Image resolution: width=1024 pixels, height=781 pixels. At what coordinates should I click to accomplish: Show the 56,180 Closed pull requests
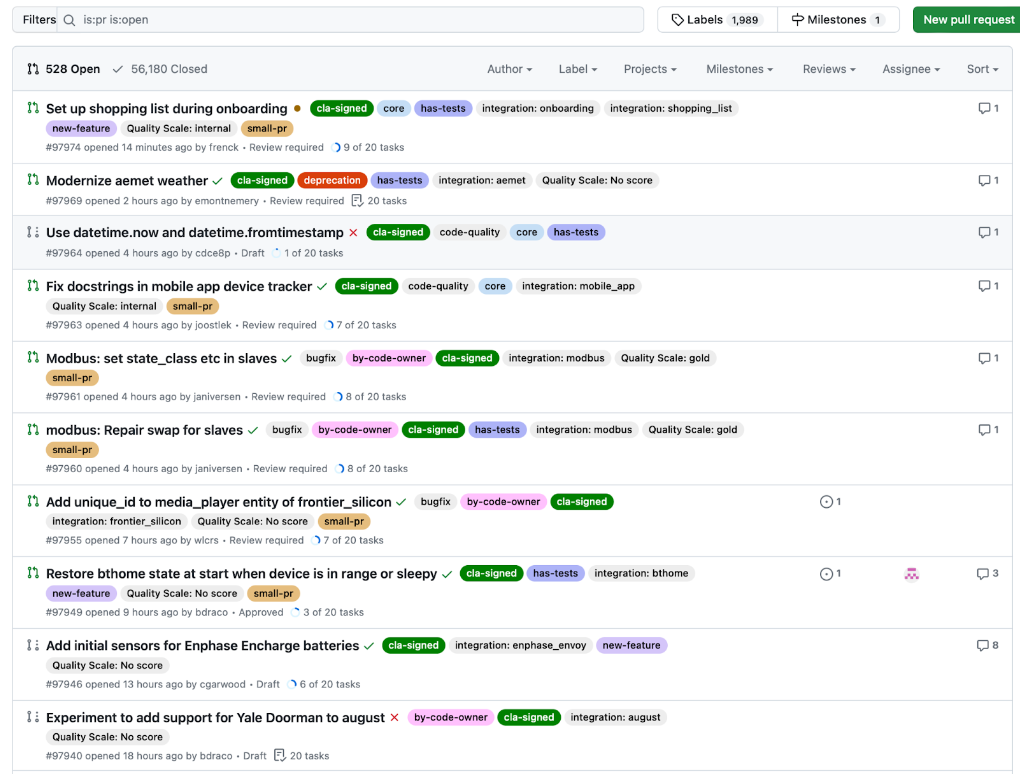[160, 69]
